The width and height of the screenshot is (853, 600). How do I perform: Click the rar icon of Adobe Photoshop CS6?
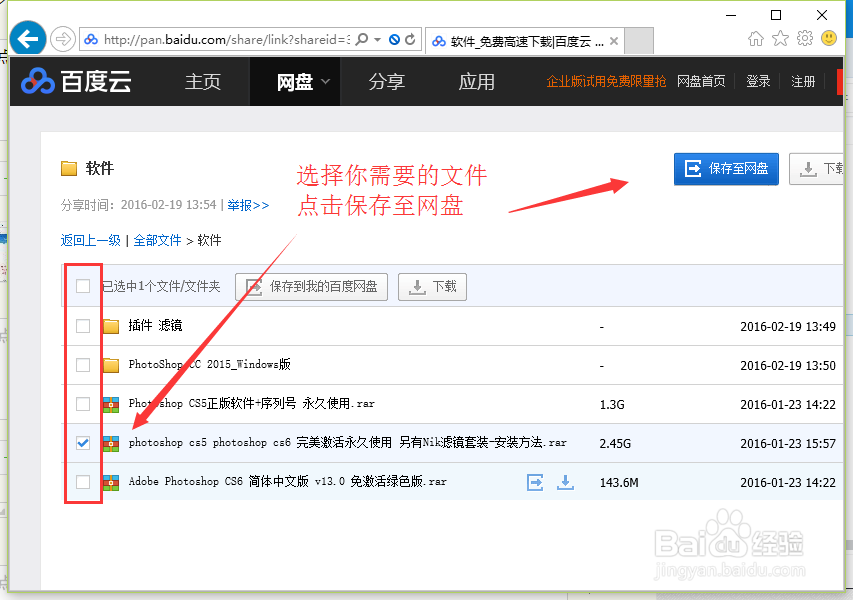click(x=111, y=482)
